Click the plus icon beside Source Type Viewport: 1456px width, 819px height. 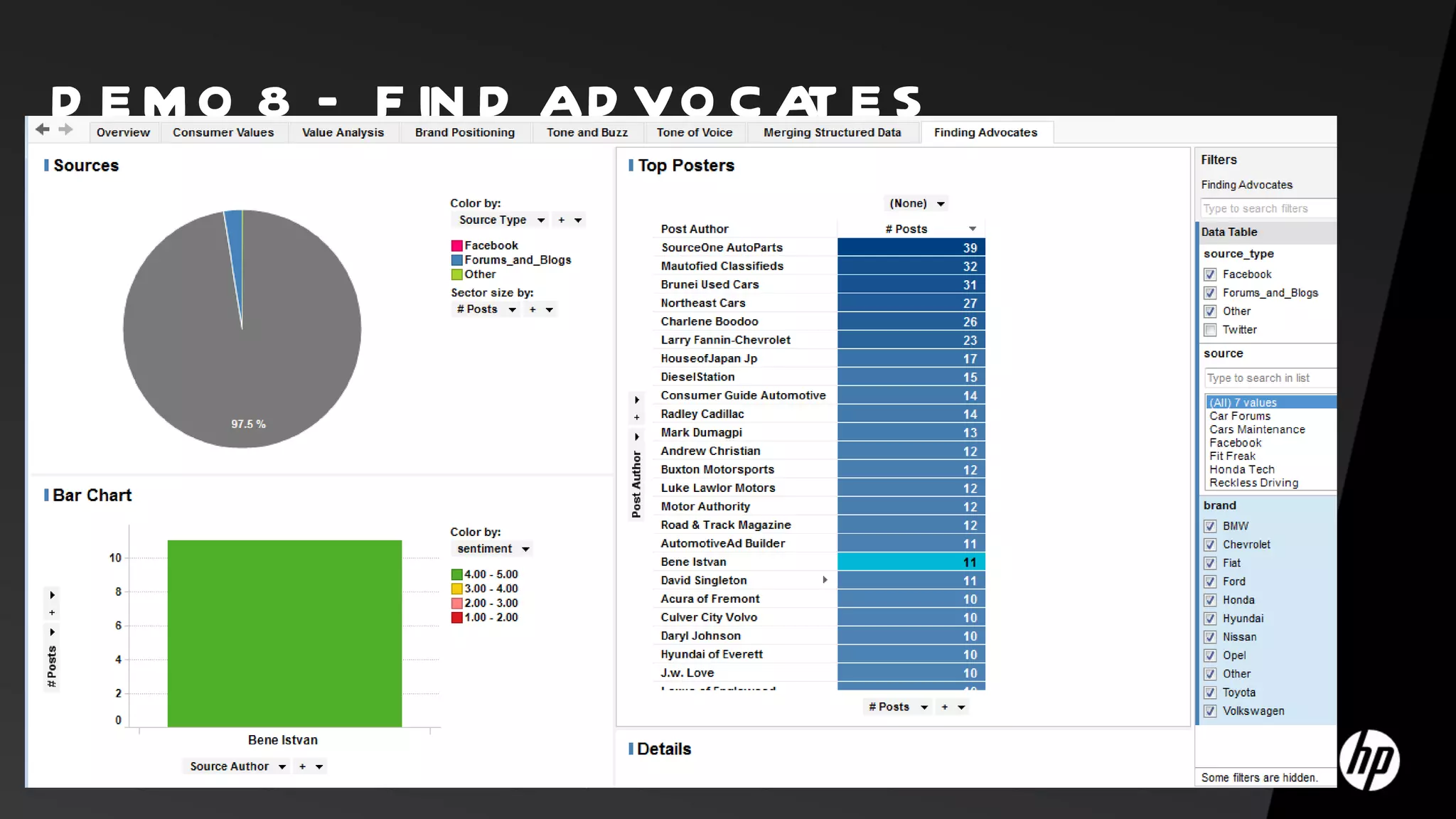(x=562, y=220)
